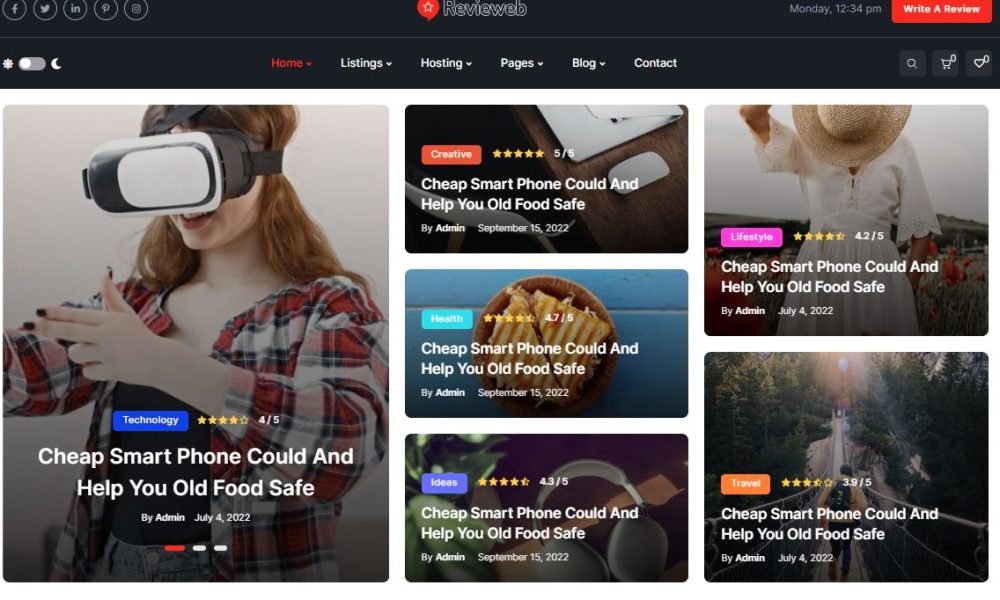
Task: Select the Ideas category tag
Action: click(x=444, y=483)
